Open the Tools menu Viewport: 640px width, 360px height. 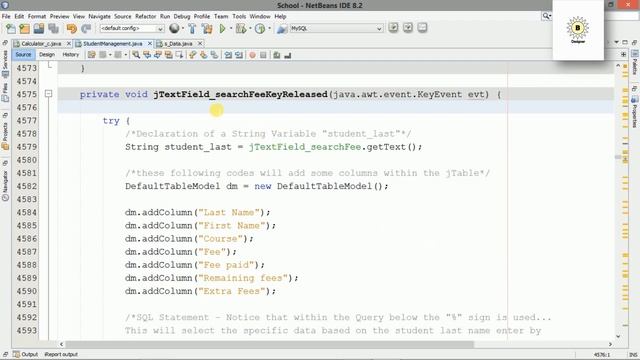(x=239, y=16)
